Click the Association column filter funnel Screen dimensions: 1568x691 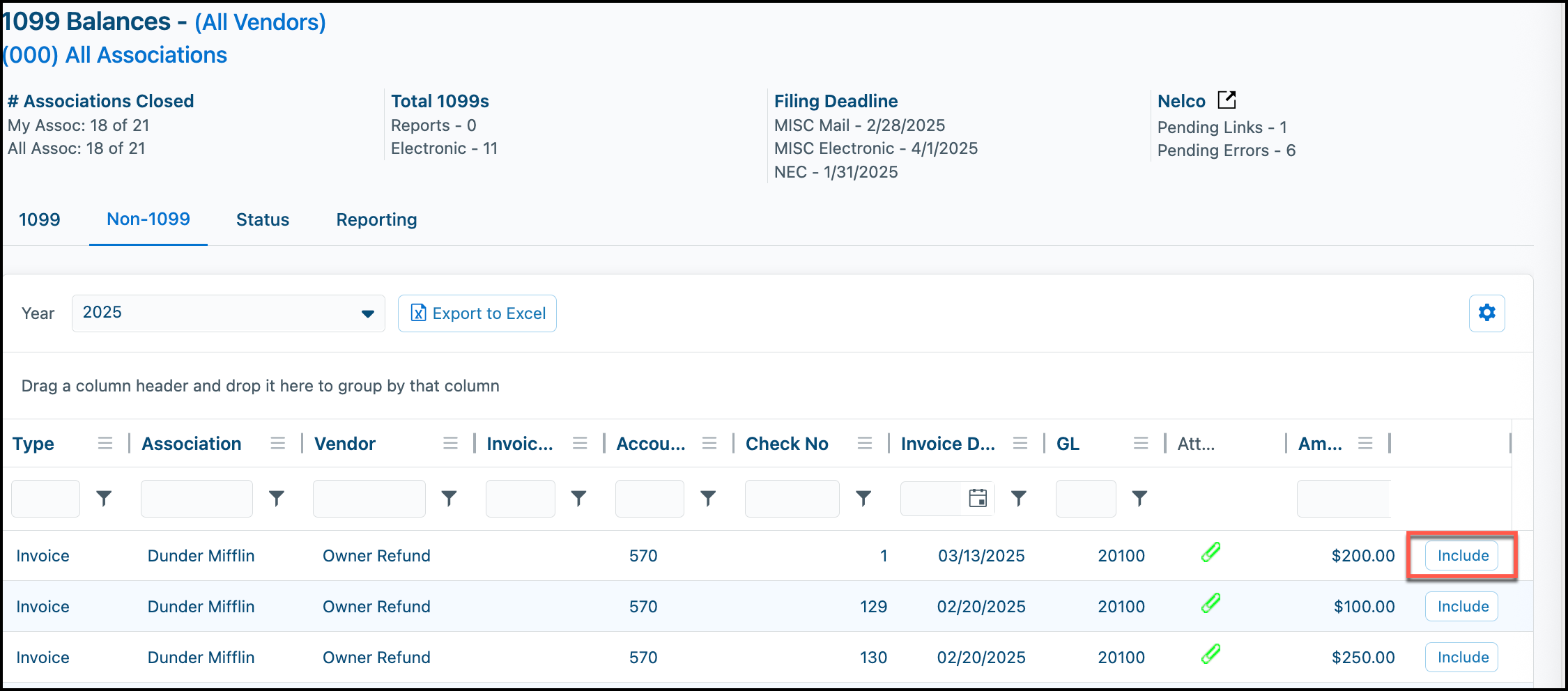(x=277, y=498)
